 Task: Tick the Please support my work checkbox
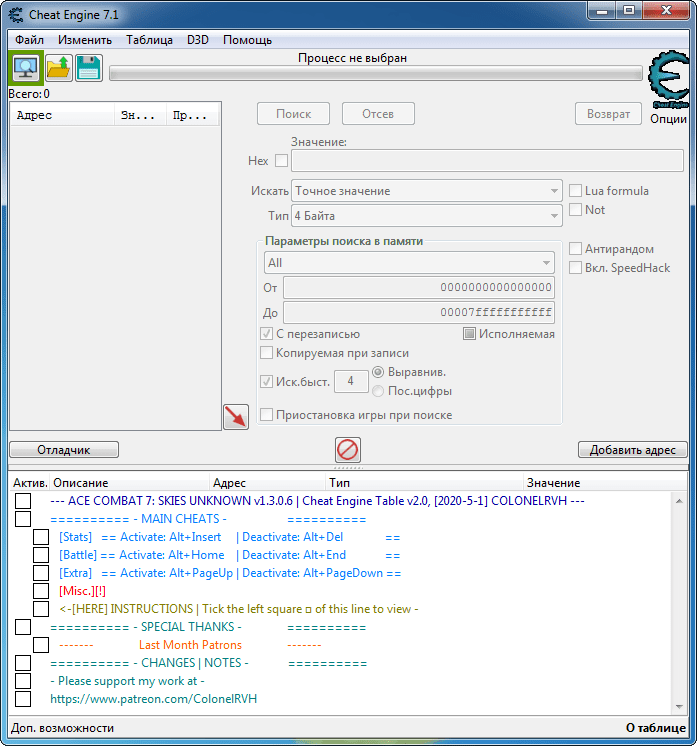coord(23,681)
